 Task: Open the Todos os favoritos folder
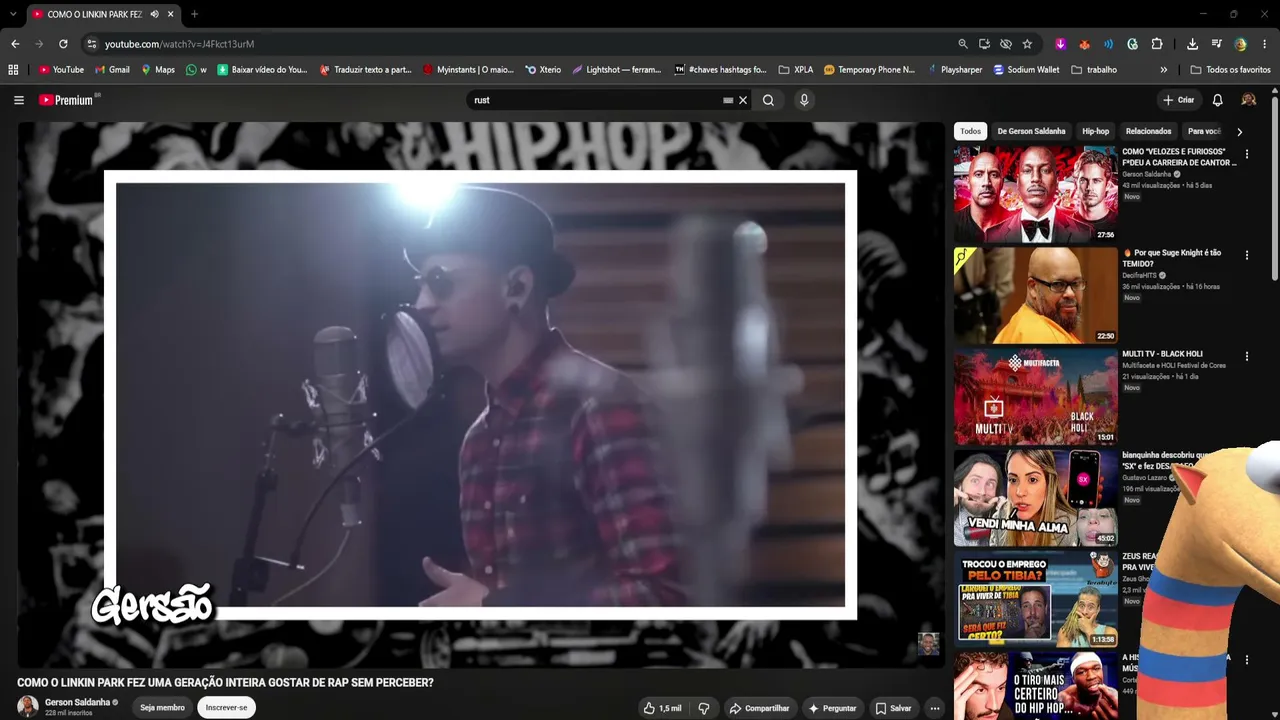click(x=1229, y=70)
